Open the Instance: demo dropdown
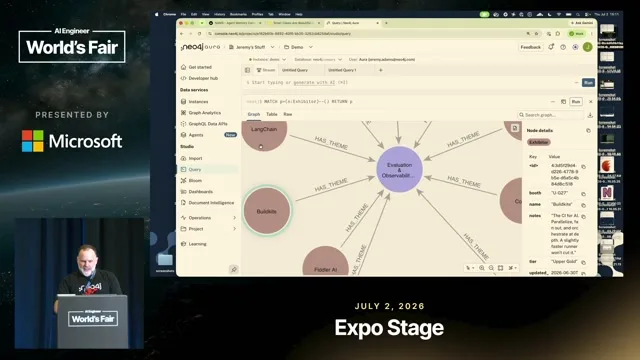The width and height of the screenshot is (640, 360). click(x=267, y=60)
